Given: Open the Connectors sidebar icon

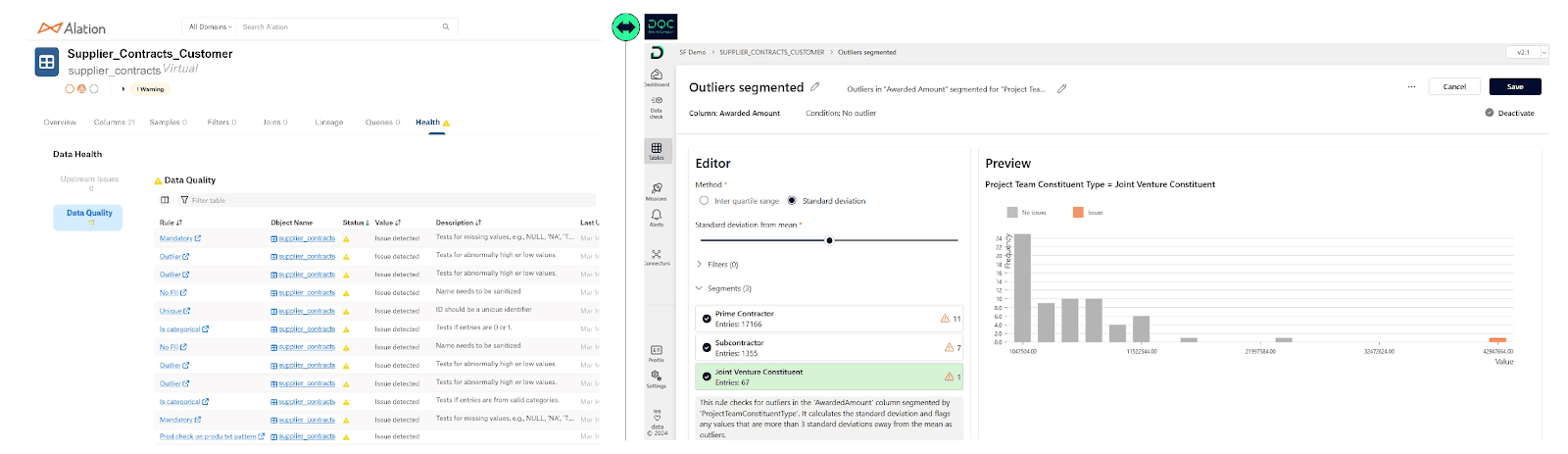Looking at the screenshot, I should coord(656,255).
